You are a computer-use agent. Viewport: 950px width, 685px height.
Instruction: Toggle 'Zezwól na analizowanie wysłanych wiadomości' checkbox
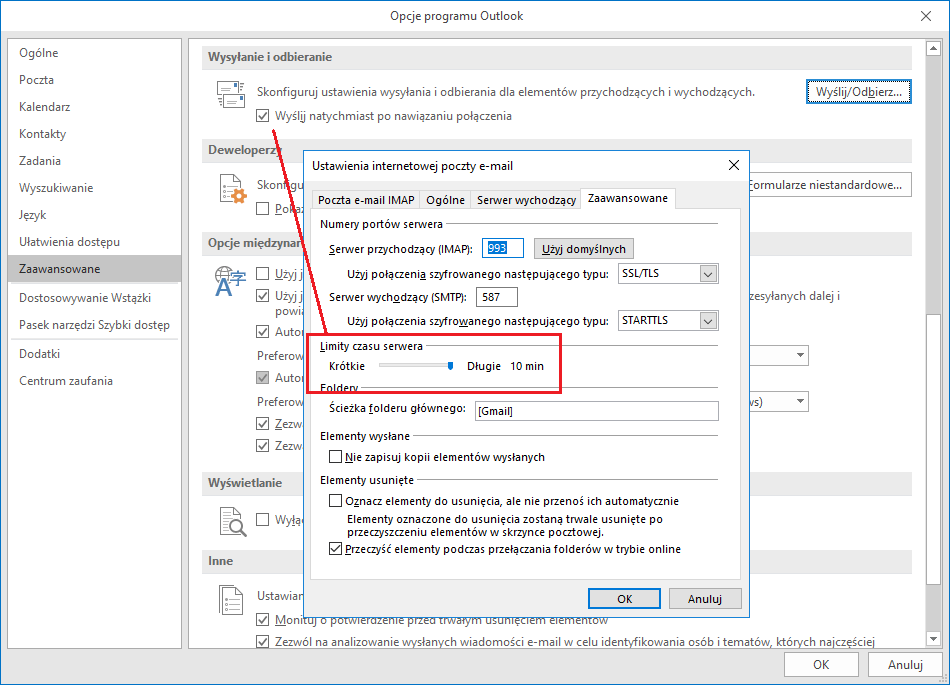coord(262,641)
